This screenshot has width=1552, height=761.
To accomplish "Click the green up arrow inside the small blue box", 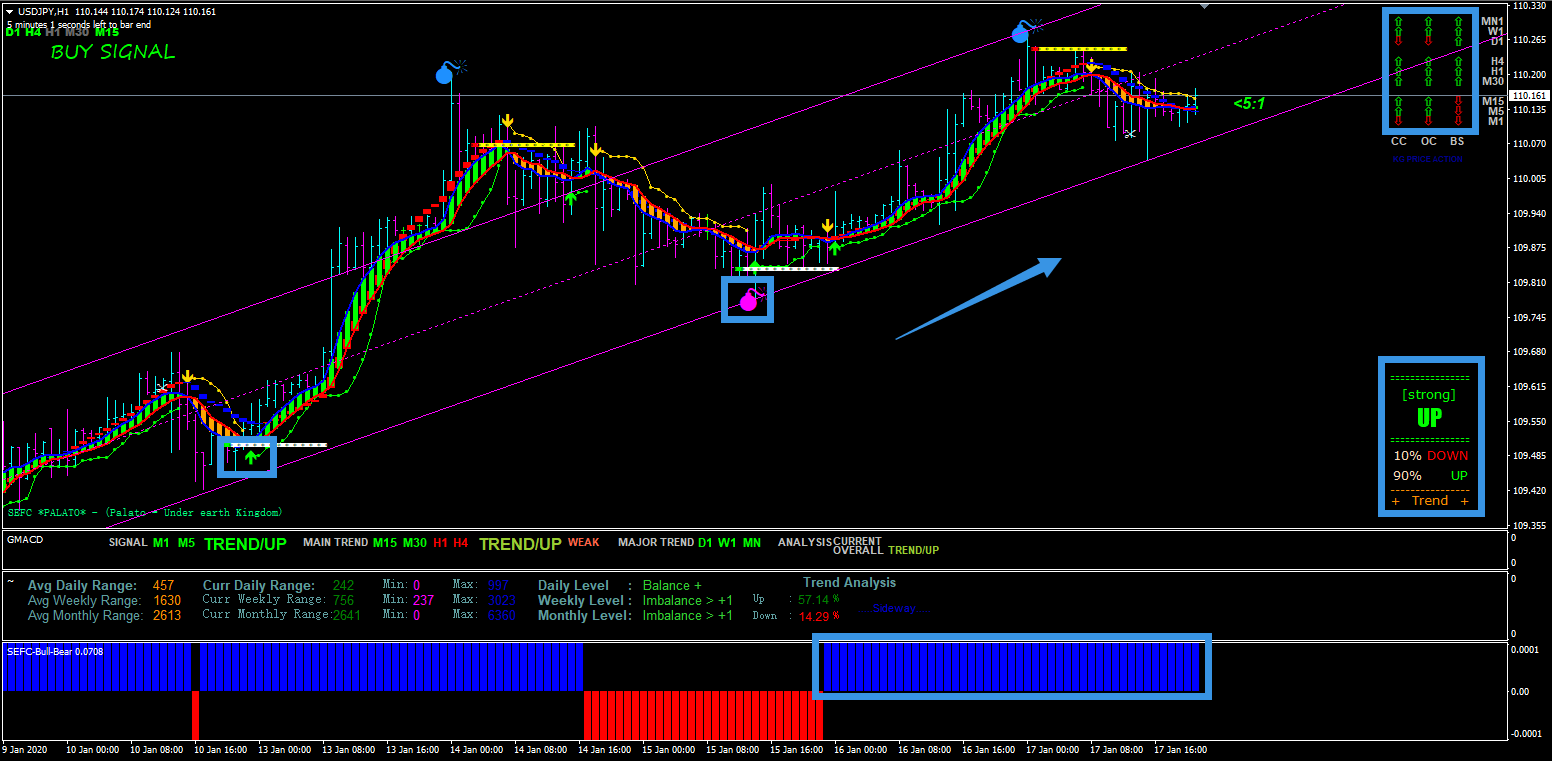I will pyautogui.click(x=249, y=458).
